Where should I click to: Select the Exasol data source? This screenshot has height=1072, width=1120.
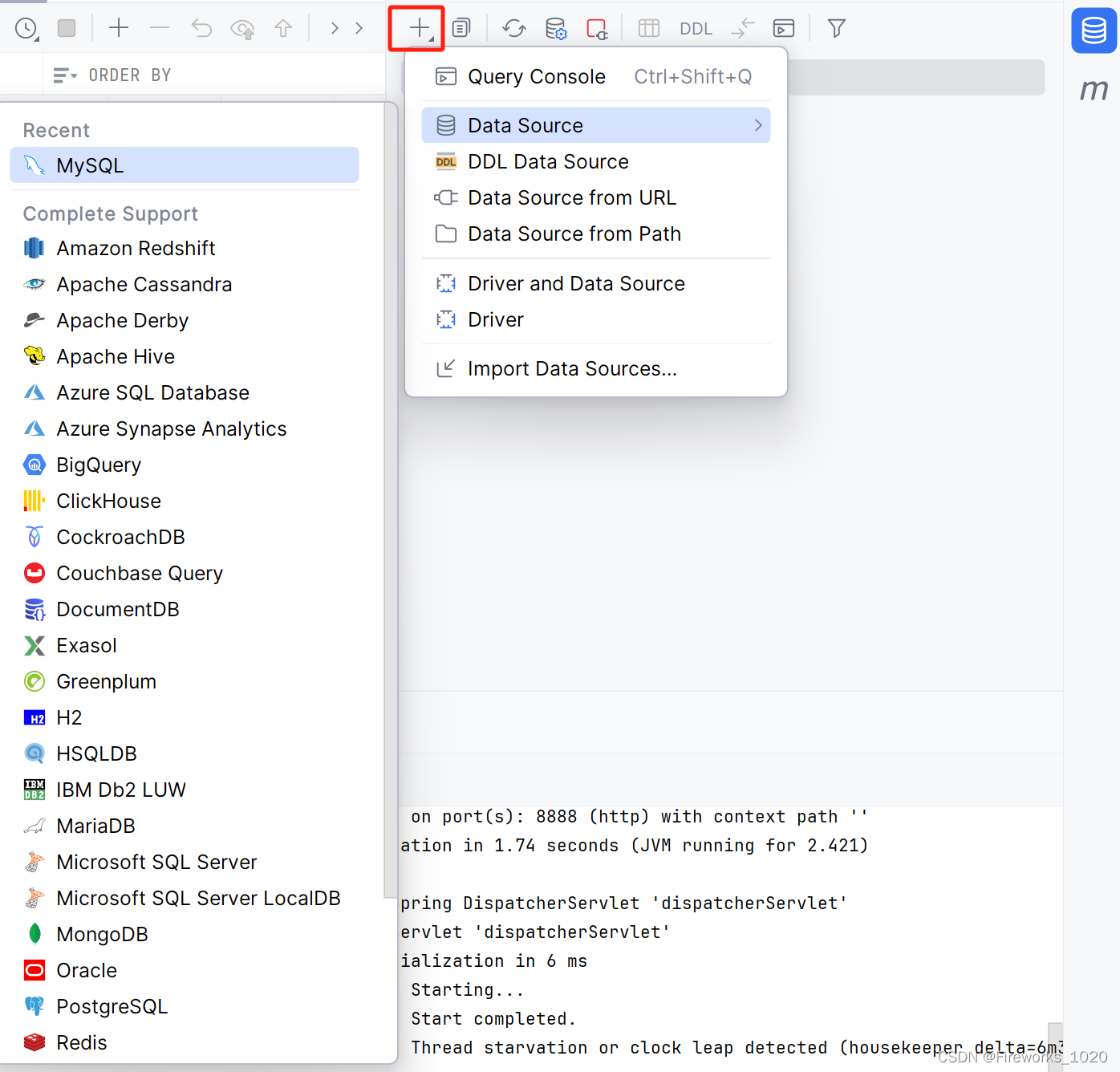coord(185,645)
